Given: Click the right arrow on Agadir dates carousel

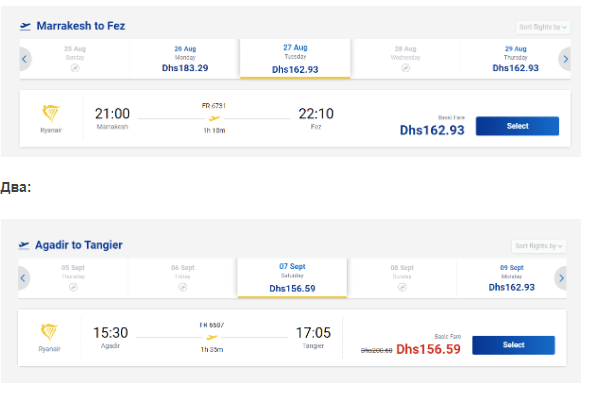Looking at the screenshot, I should (561, 278).
